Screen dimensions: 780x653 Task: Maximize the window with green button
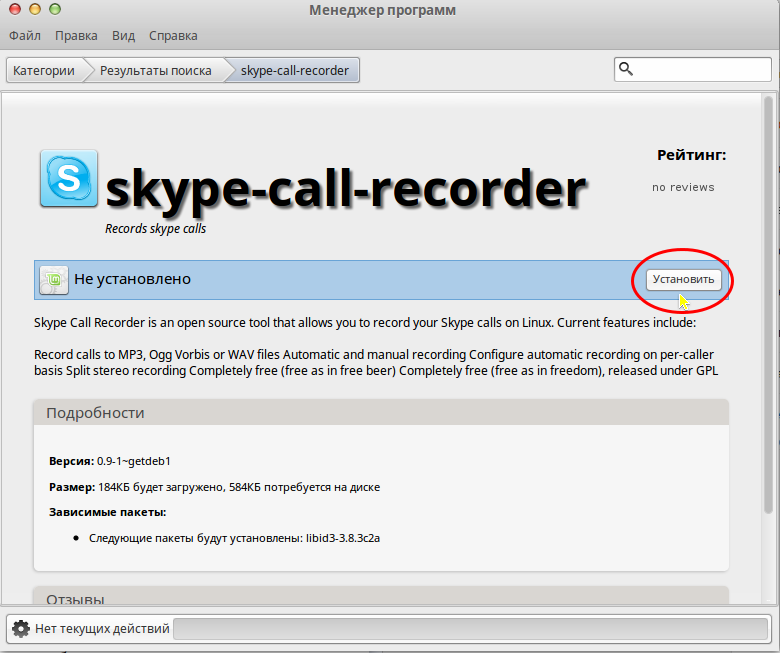pos(55,9)
